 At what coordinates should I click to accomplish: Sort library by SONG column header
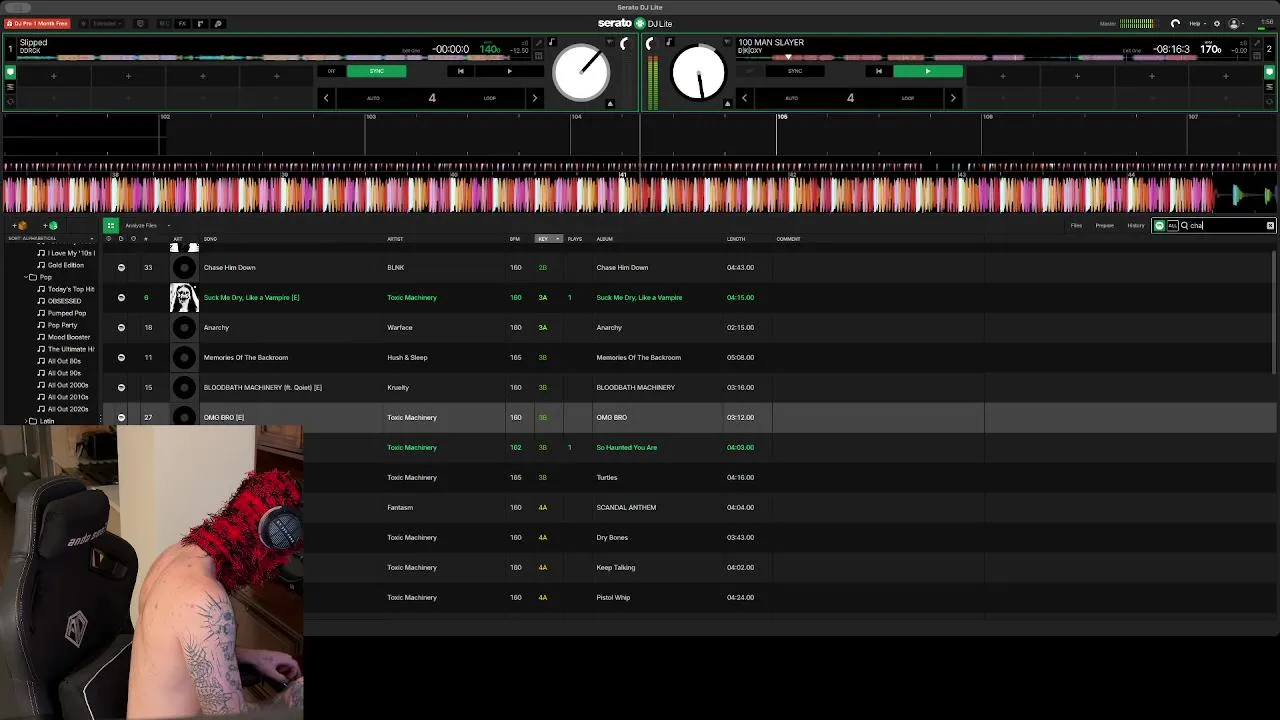[210, 239]
